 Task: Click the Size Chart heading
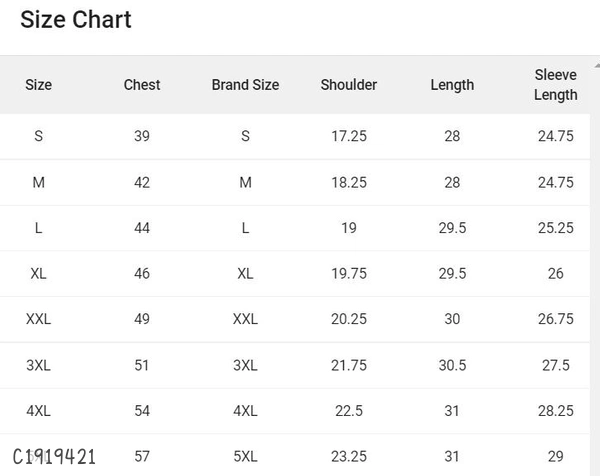tap(76, 20)
